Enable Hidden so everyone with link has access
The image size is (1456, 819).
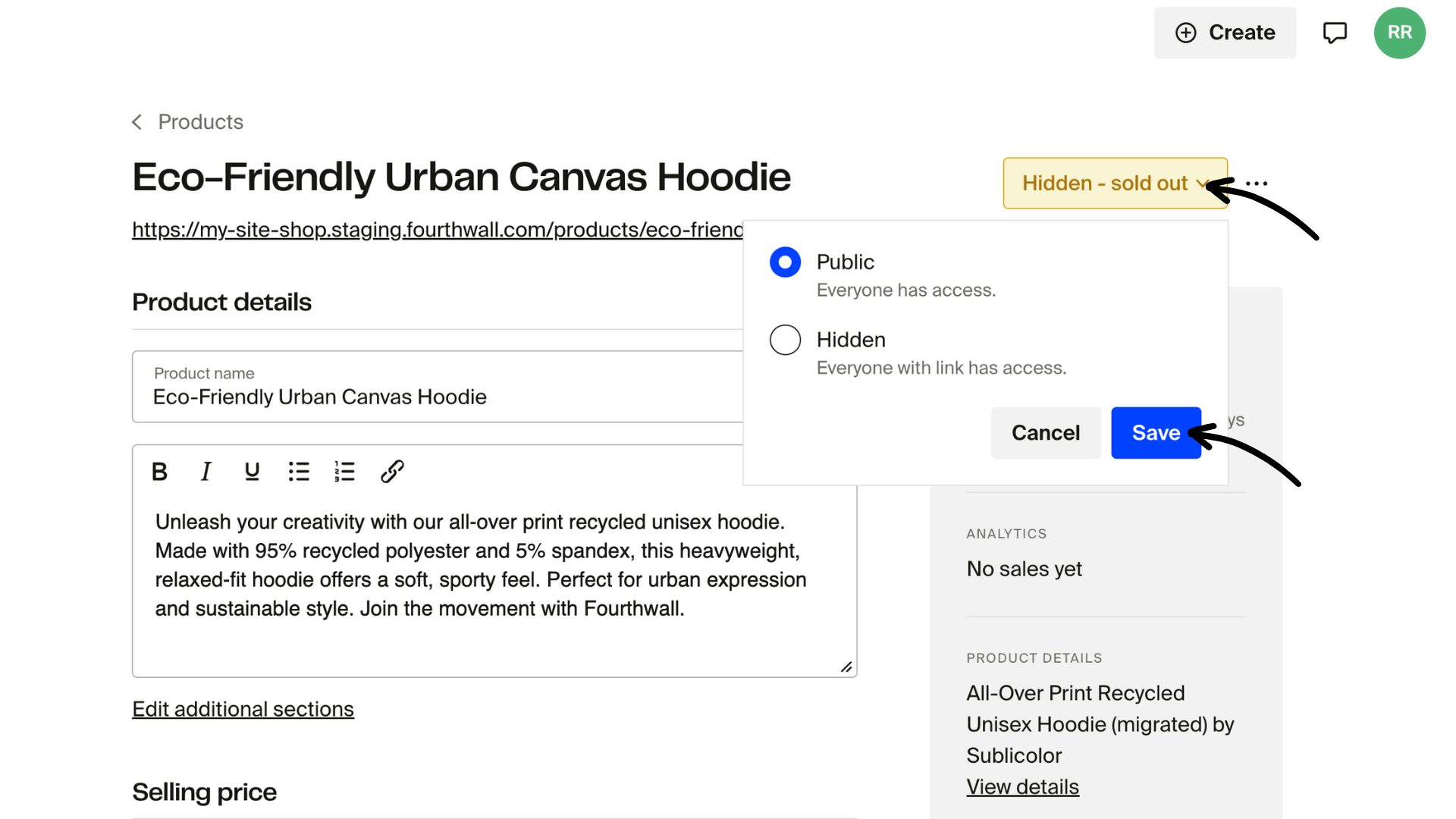(x=785, y=339)
